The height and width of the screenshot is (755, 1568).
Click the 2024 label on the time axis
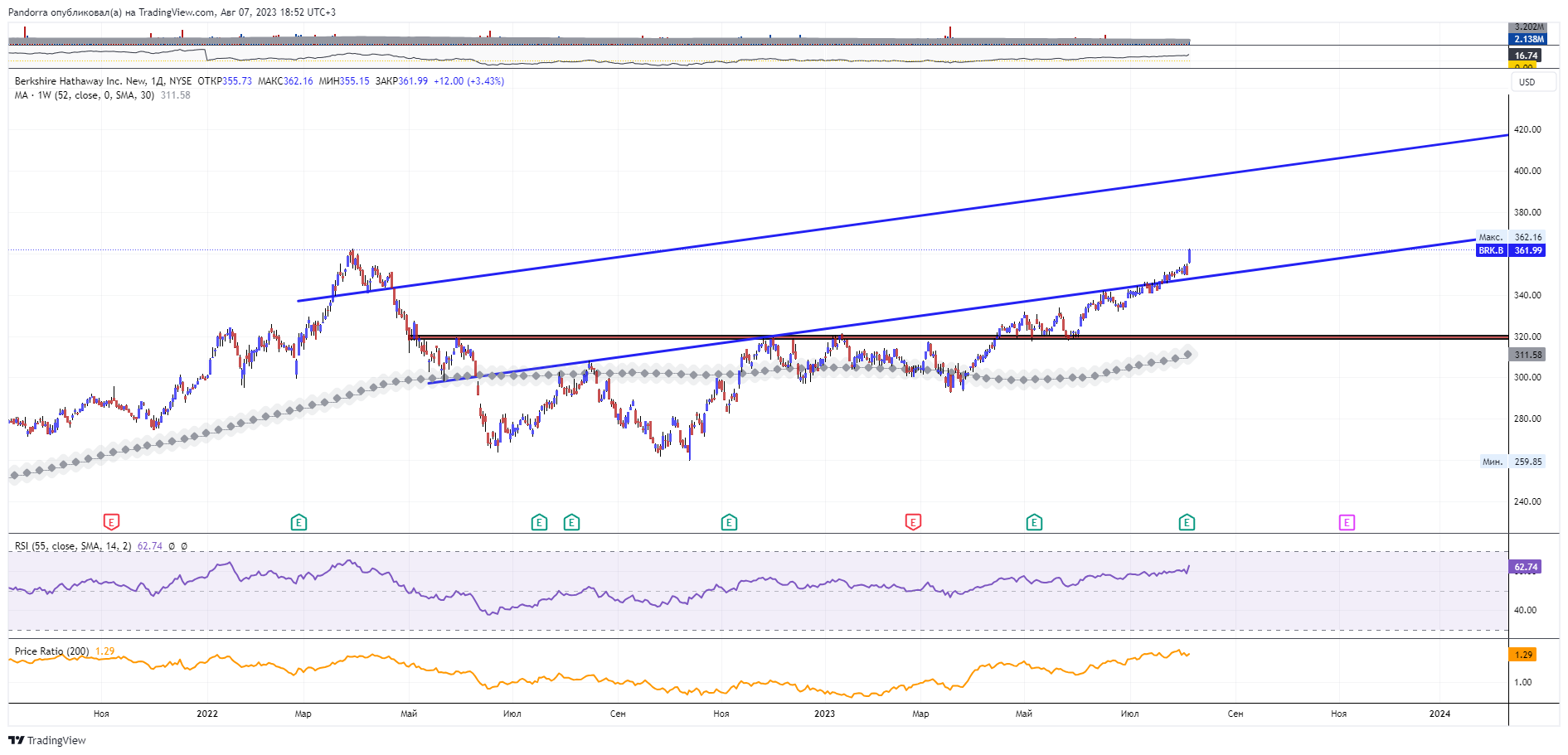tap(1439, 714)
